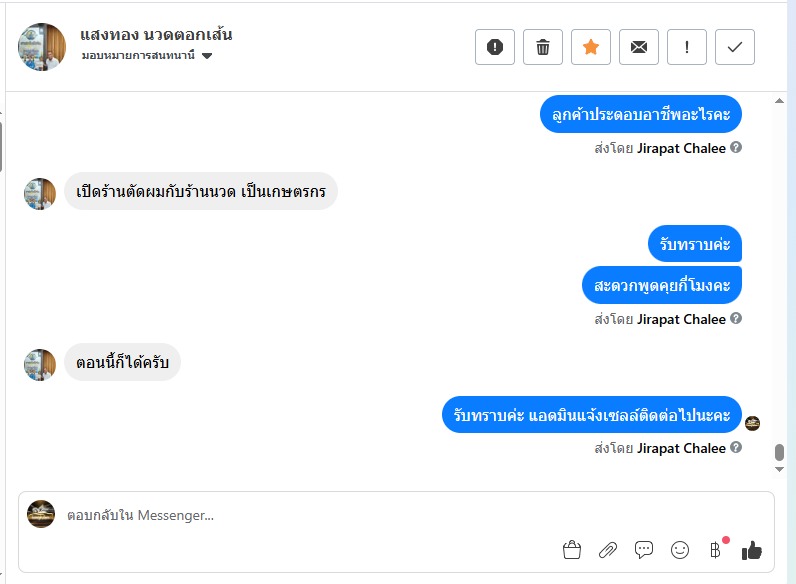796x584 pixels.
Task: Mark conversation unread using the envelope icon
Action: [639, 47]
